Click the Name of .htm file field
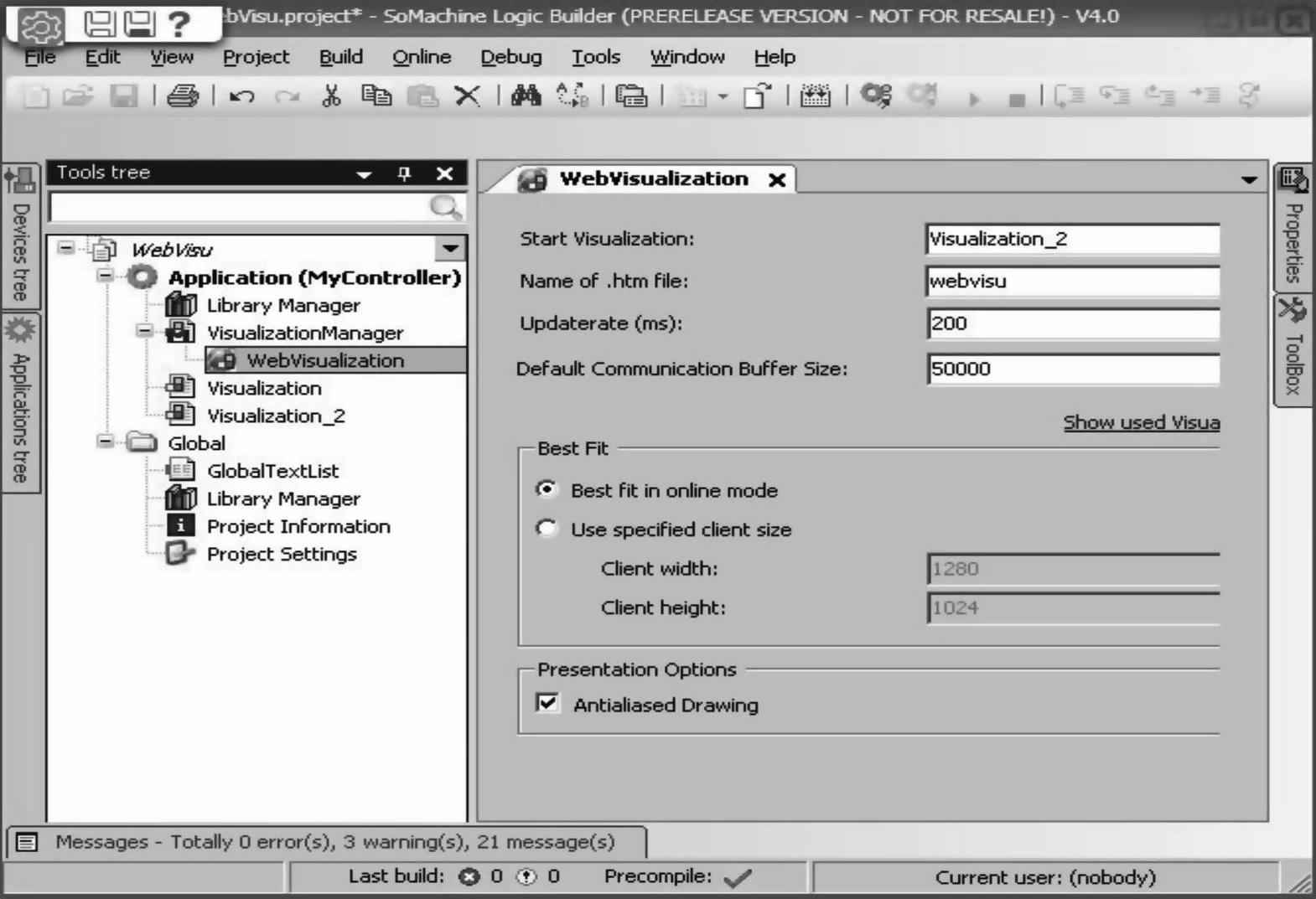Viewport: 1316px width, 899px height. tap(1073, 281)
